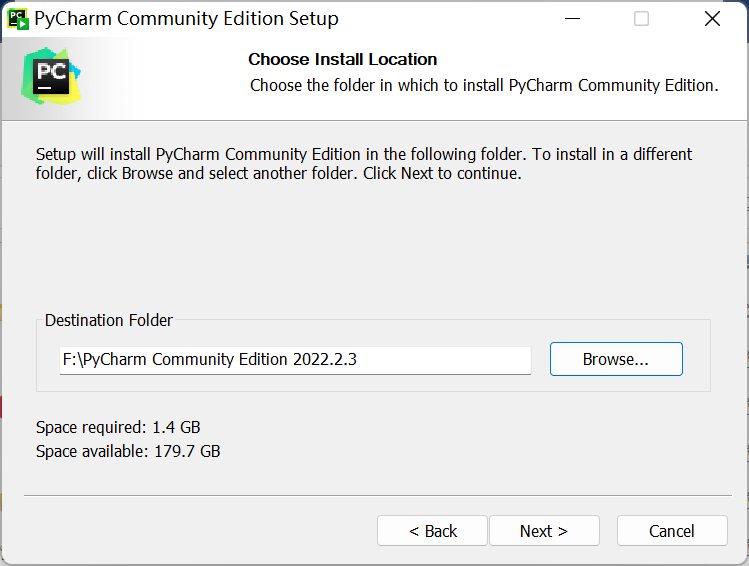Go to the next setup step
Screen dimensions: 749x566
click(544, 531)
